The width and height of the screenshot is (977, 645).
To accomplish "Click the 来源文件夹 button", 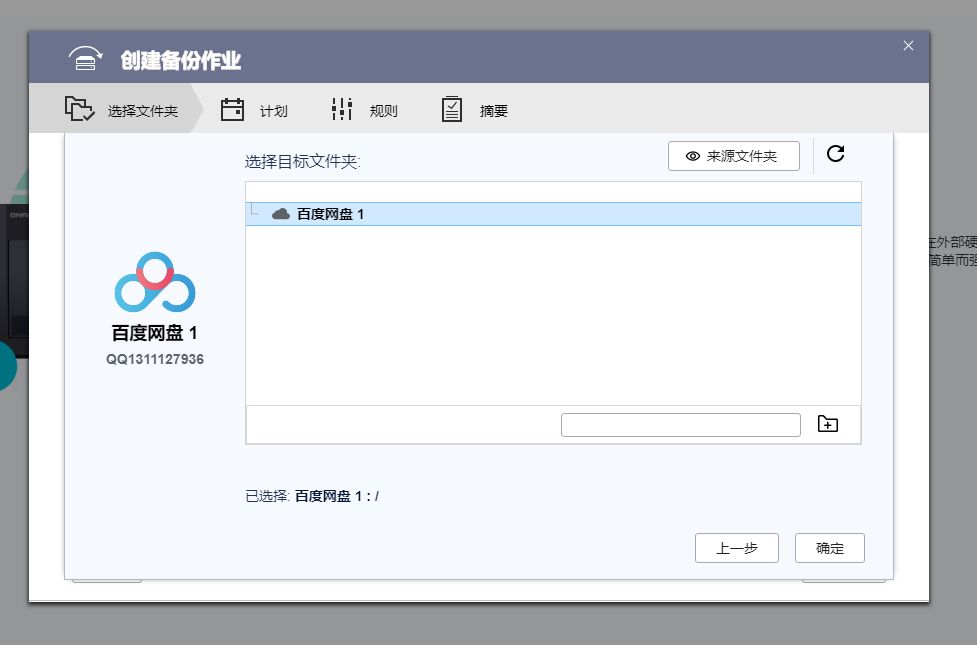I will (x=733, y=155).
